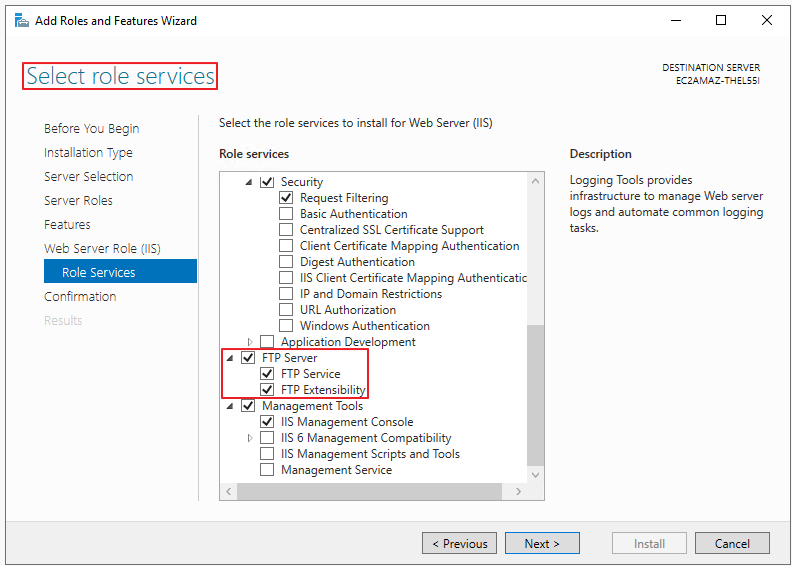Close the Add Roles and Features Wizard

[767, 20]
